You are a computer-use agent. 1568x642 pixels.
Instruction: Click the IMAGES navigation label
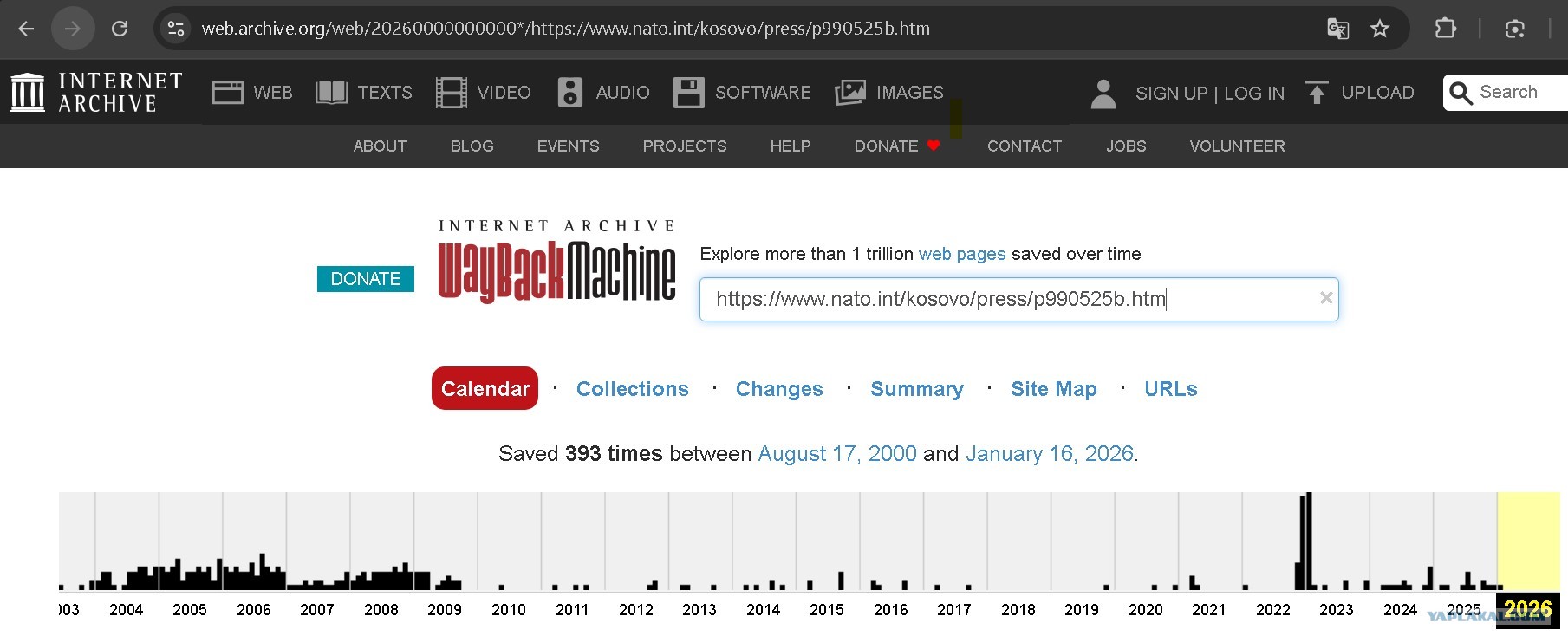click(910, 93)
